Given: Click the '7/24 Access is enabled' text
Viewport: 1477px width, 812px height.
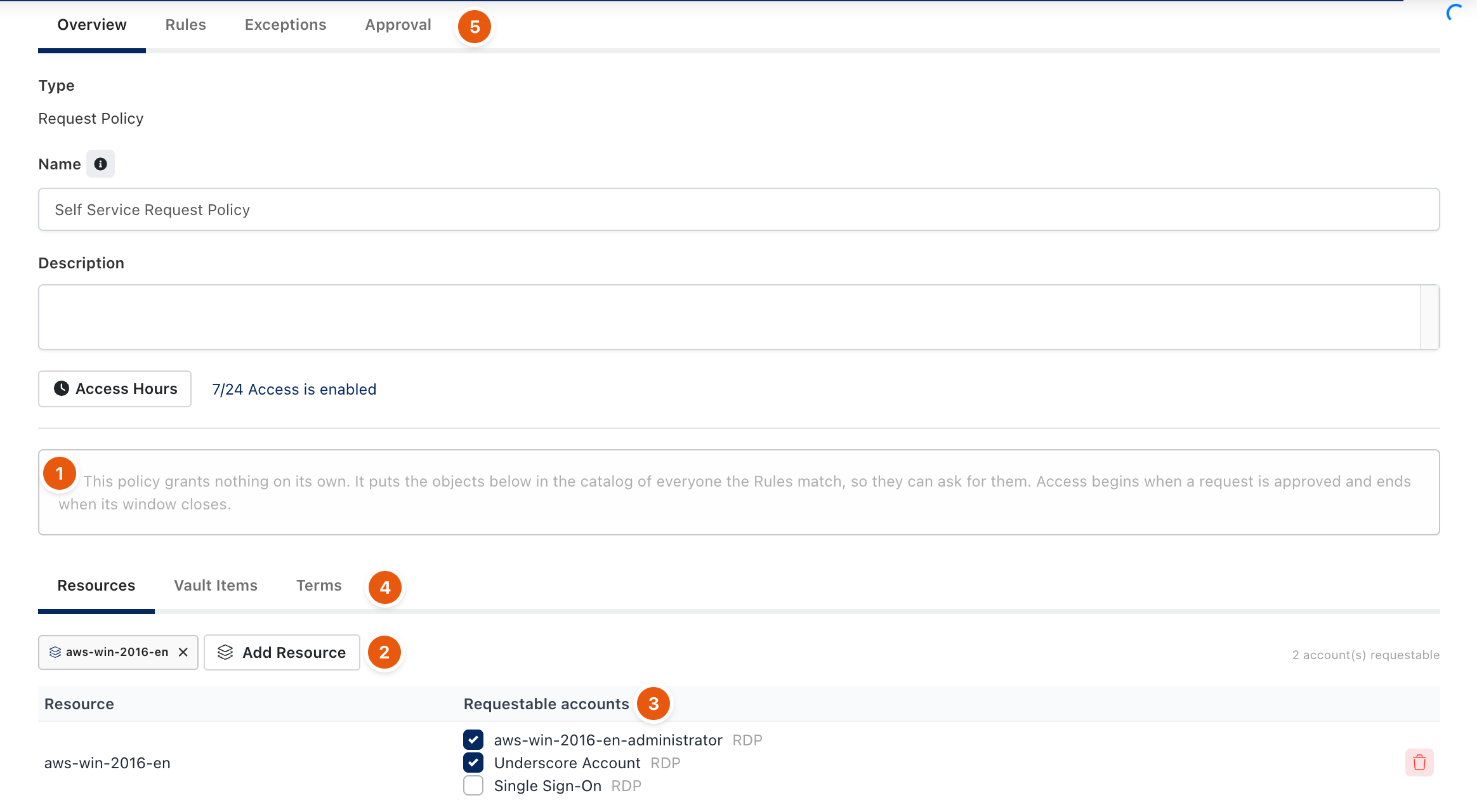Looking at the screenshot, I should pyautogui.click(x=294, y=390).
